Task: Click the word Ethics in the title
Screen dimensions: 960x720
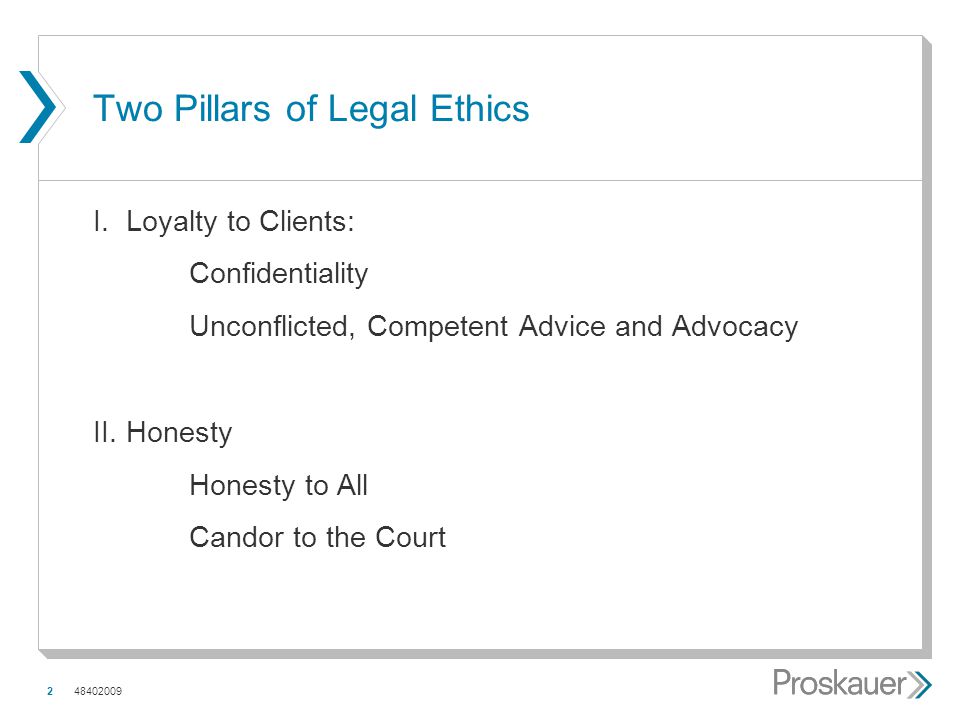Action: [x=479, y=108]
